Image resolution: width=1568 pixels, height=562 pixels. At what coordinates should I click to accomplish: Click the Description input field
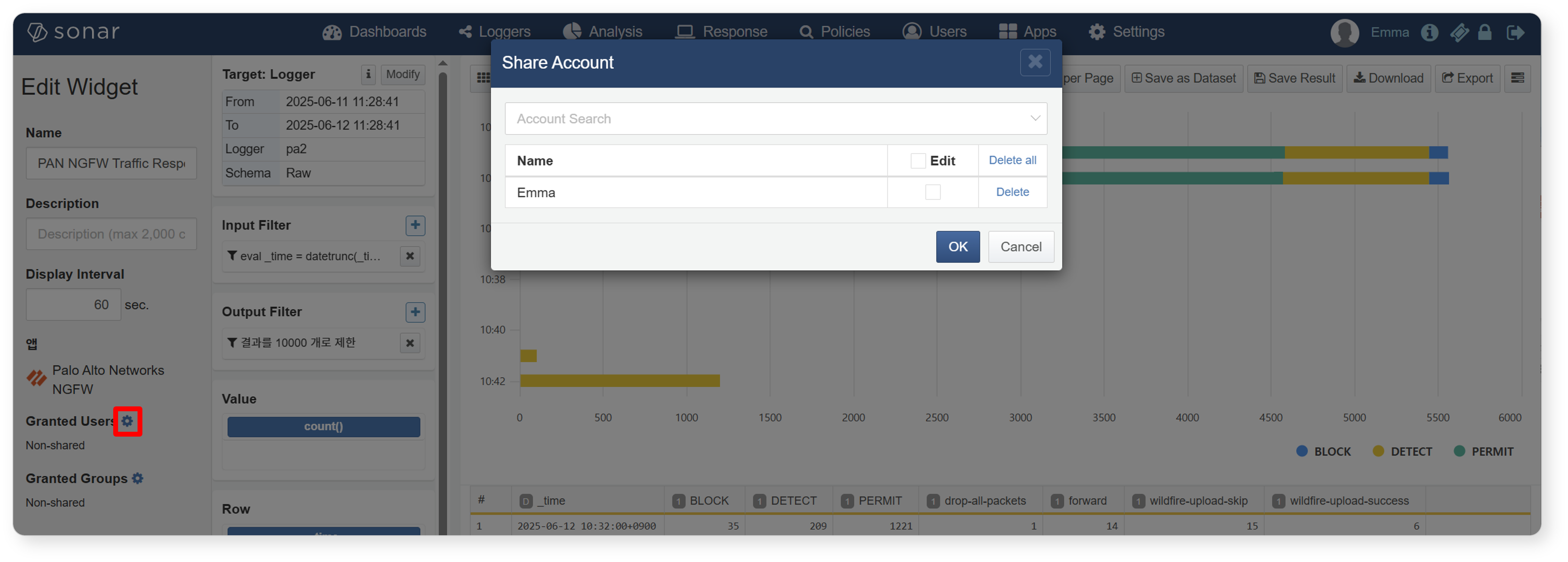coord(111,234)
